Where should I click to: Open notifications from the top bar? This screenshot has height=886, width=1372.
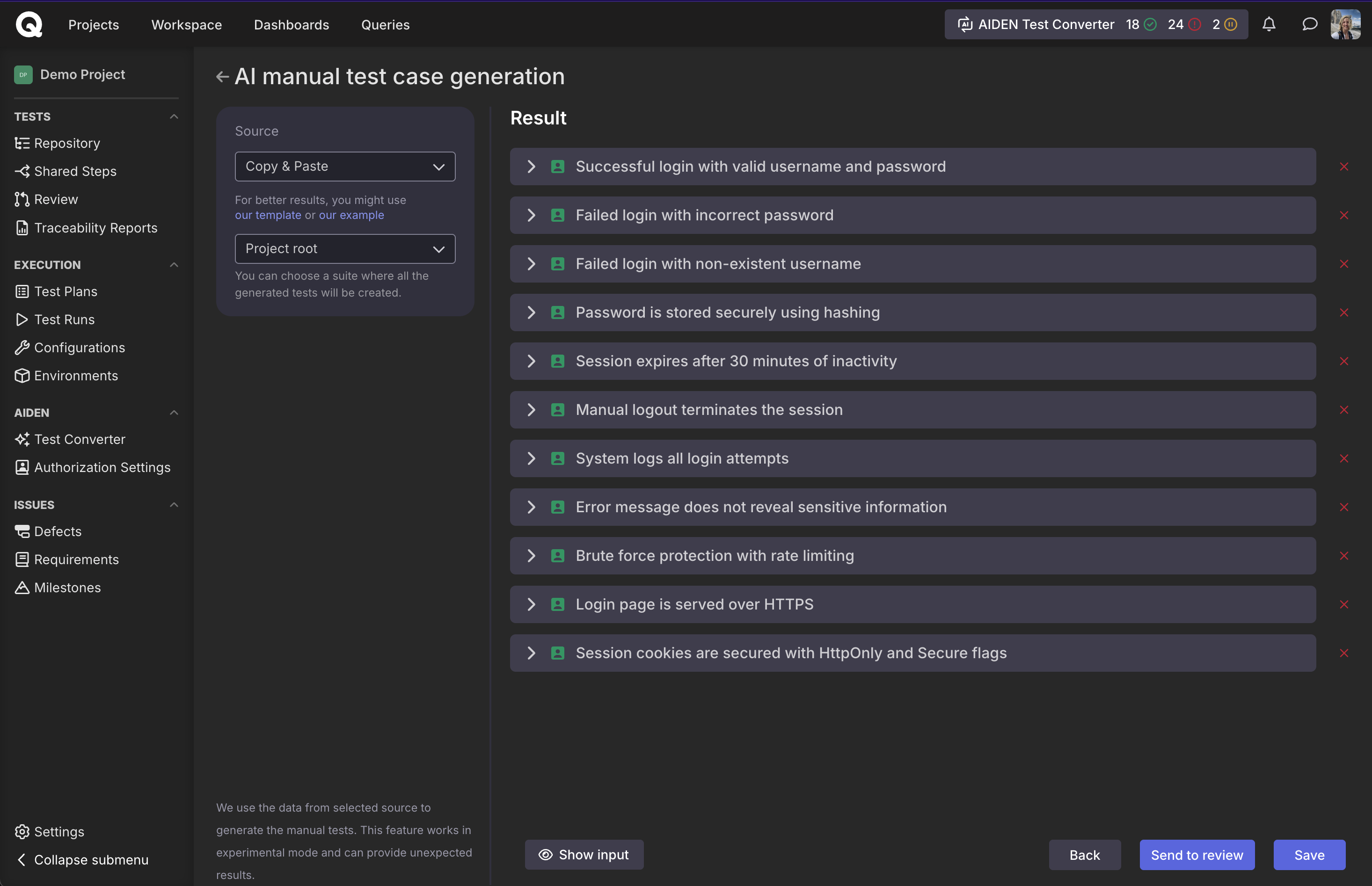pyautogui.click(x=1269, y=24)
